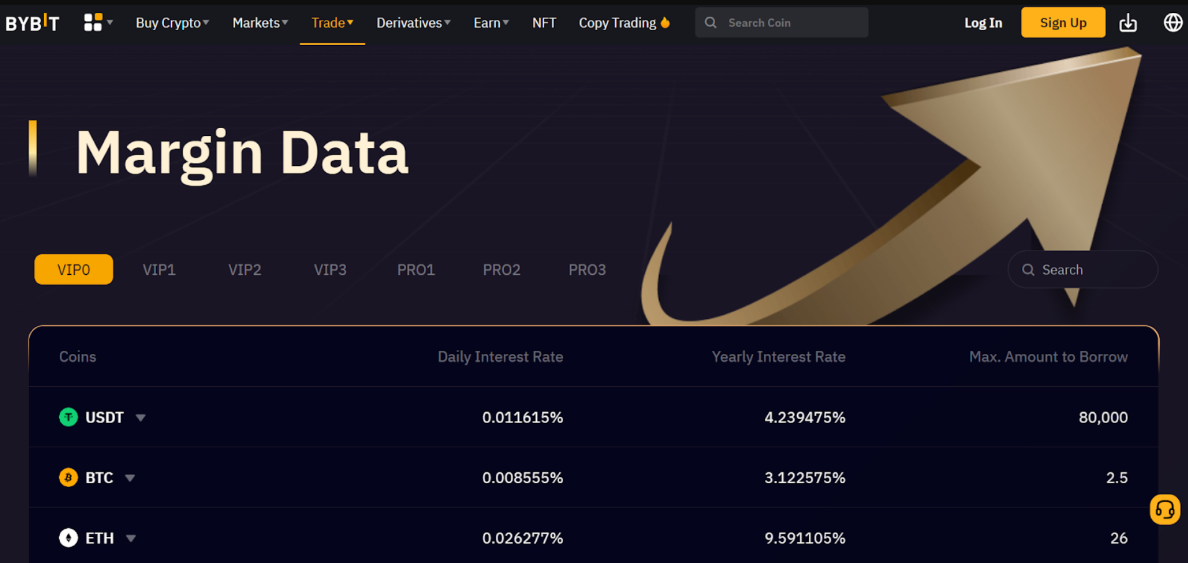The height and width of the screenshot is (563, 1188).
Task: Open the Derivatives menu
Action: [413, 23]
